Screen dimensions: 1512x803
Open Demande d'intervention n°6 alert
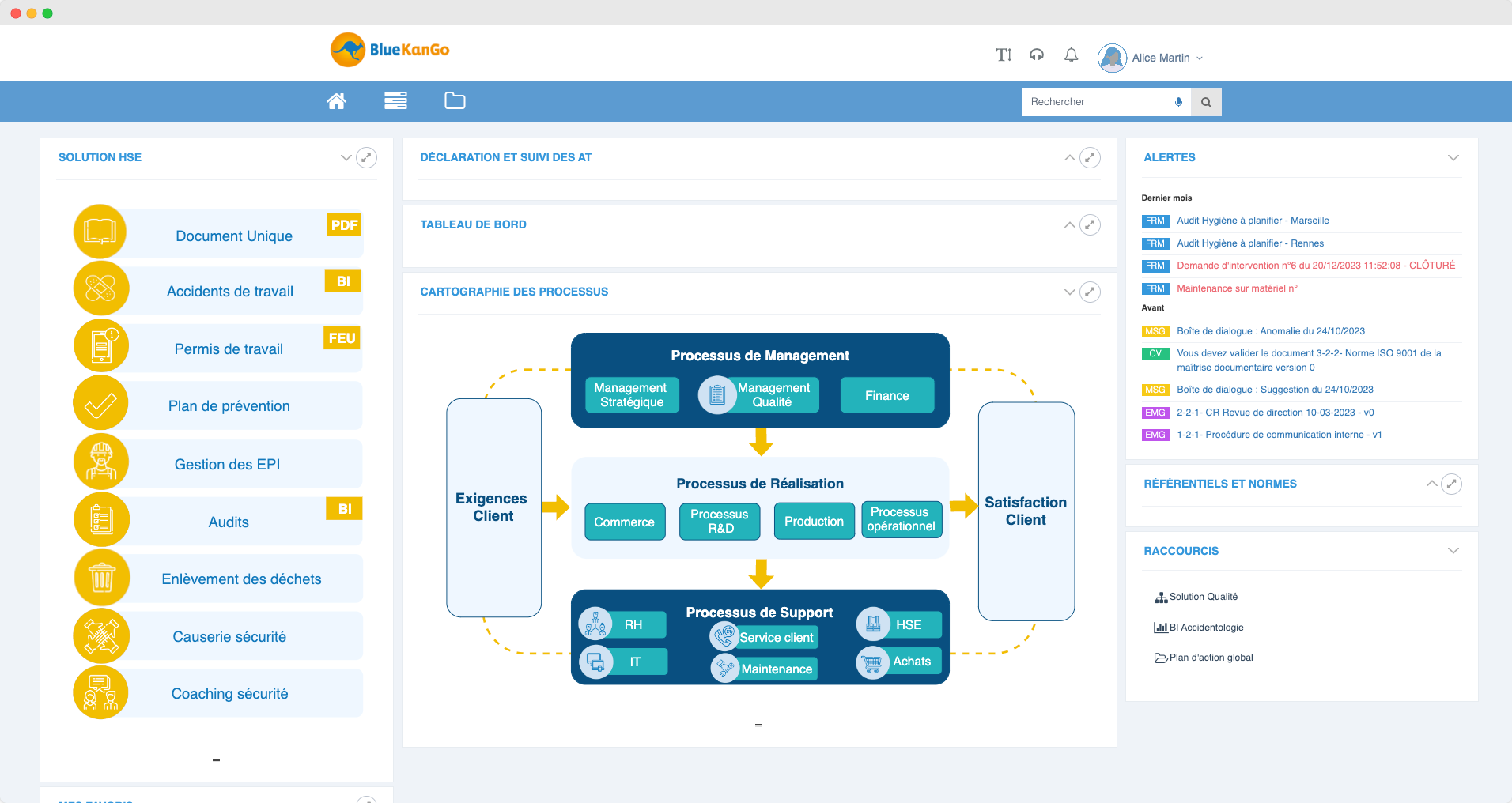pyautogui.click(x=1316, y=266)
